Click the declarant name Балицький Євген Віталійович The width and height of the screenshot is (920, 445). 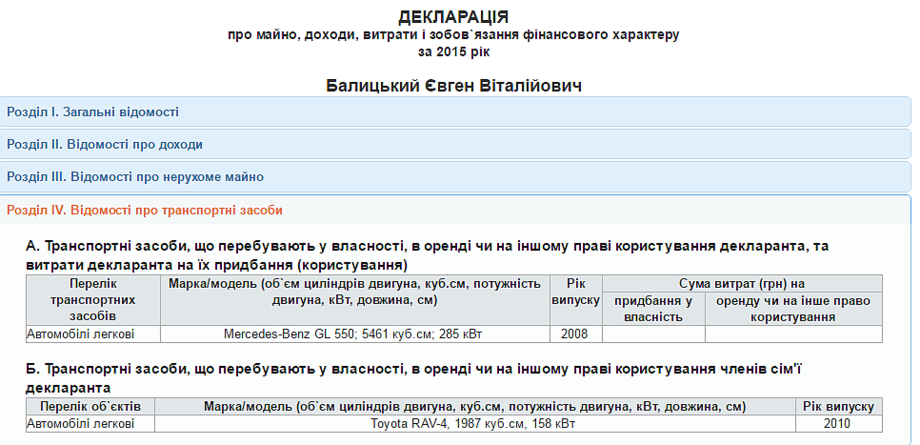point(454,86)
